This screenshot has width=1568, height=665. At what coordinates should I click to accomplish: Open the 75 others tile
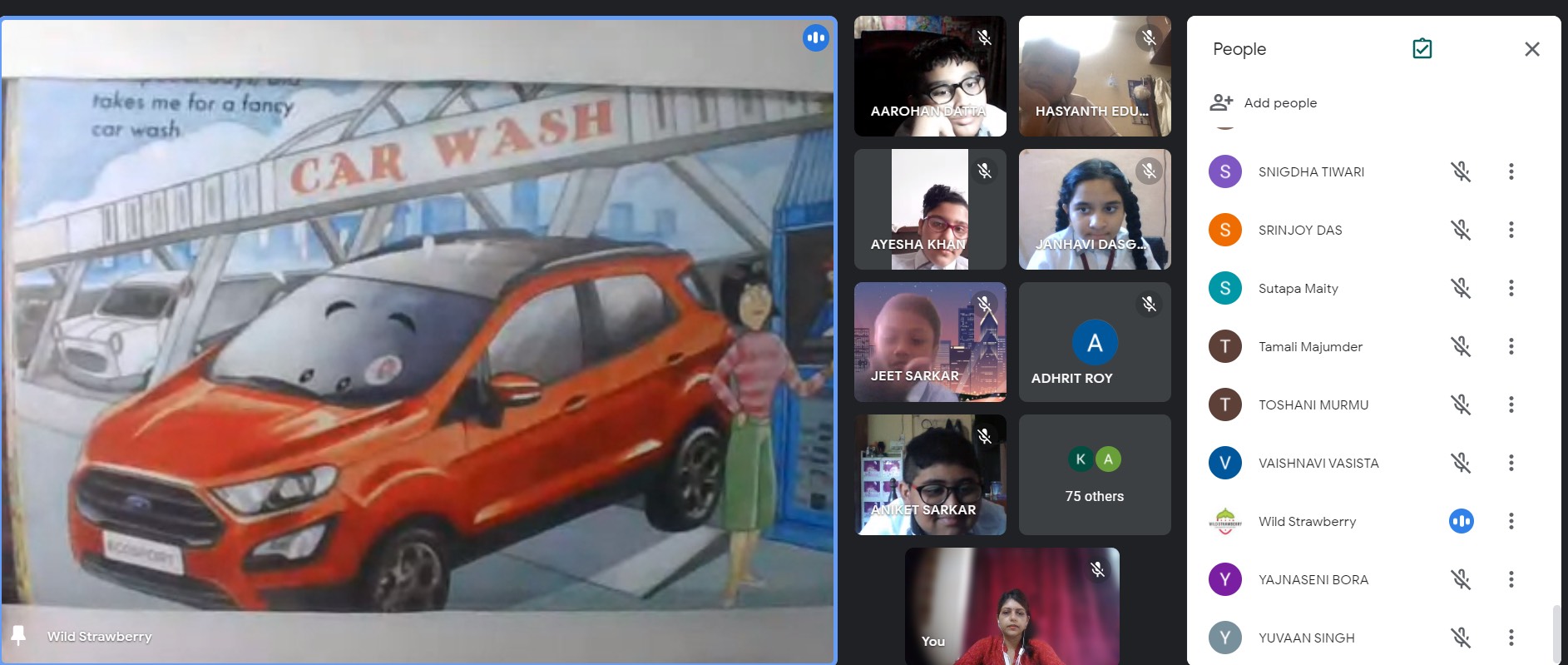tap(1095, 474)
